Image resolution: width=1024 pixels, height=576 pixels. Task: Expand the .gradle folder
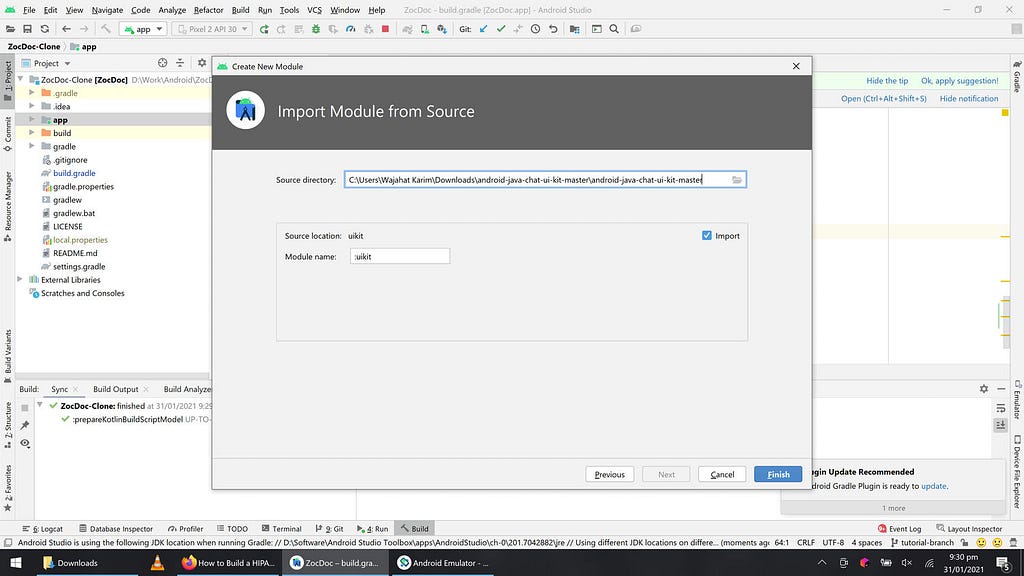coord(31,93)
